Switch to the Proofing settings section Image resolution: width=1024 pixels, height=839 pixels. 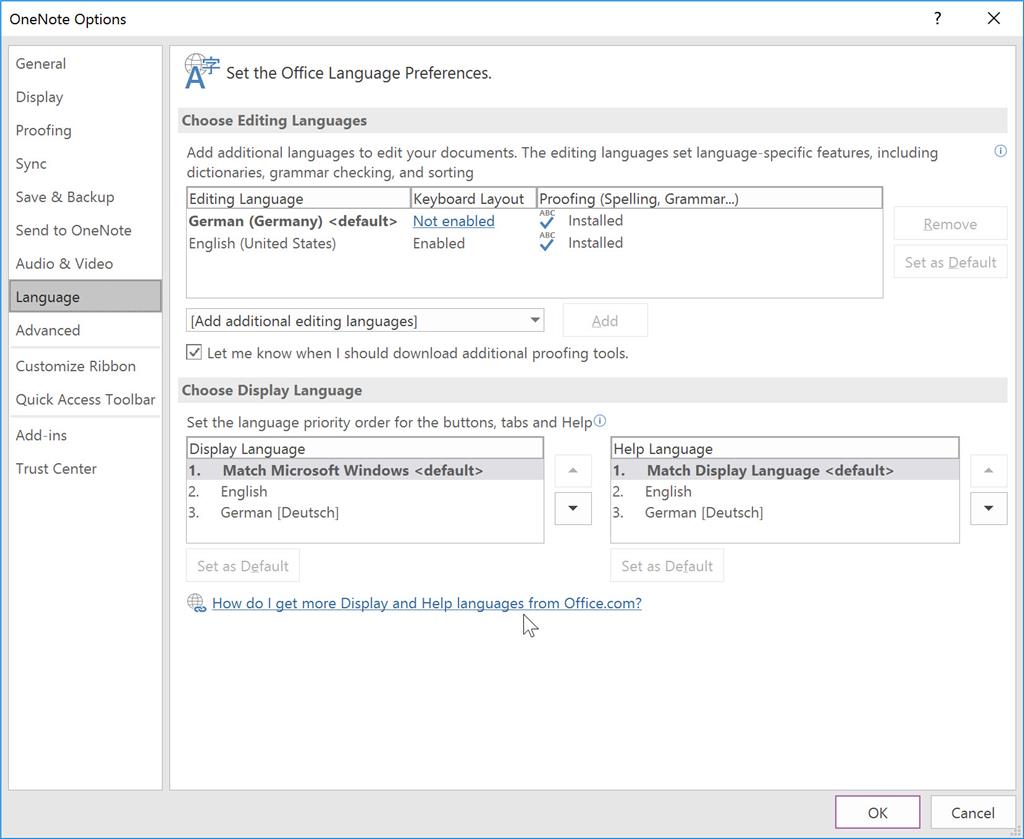(x=43, y=130)
